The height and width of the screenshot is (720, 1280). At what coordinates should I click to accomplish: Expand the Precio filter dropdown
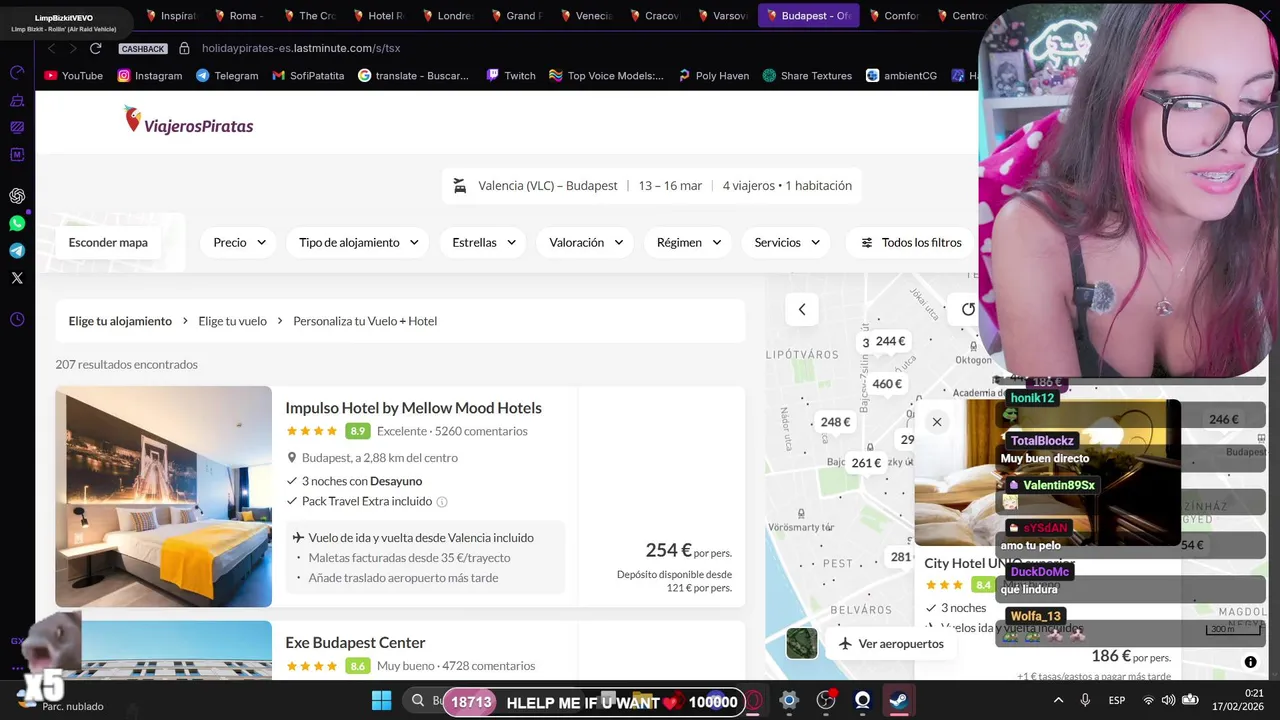coord(239,242)
